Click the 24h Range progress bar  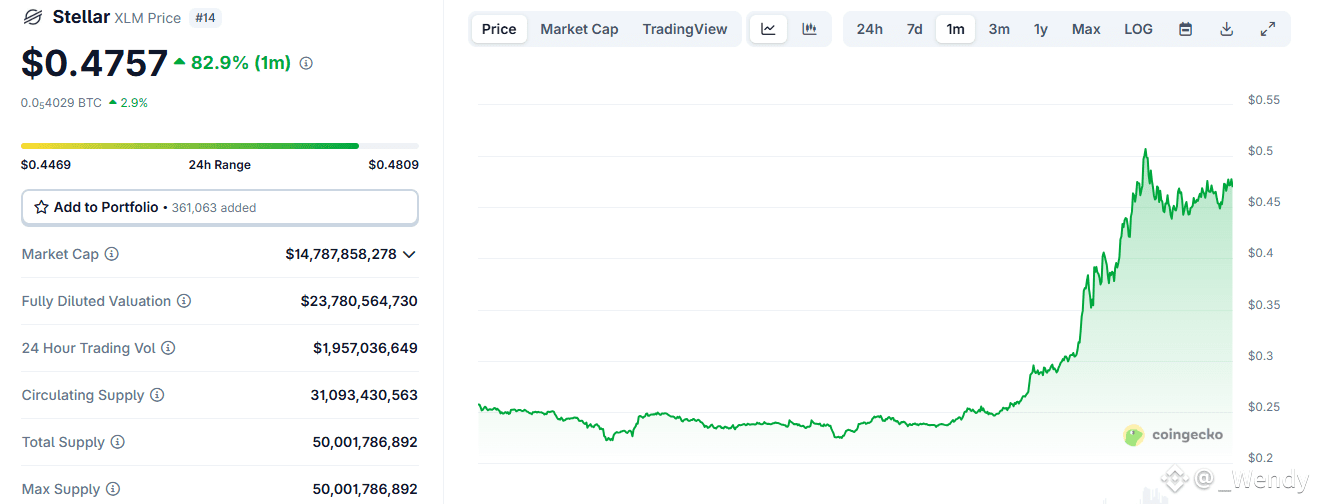click(x=220, y=146)
